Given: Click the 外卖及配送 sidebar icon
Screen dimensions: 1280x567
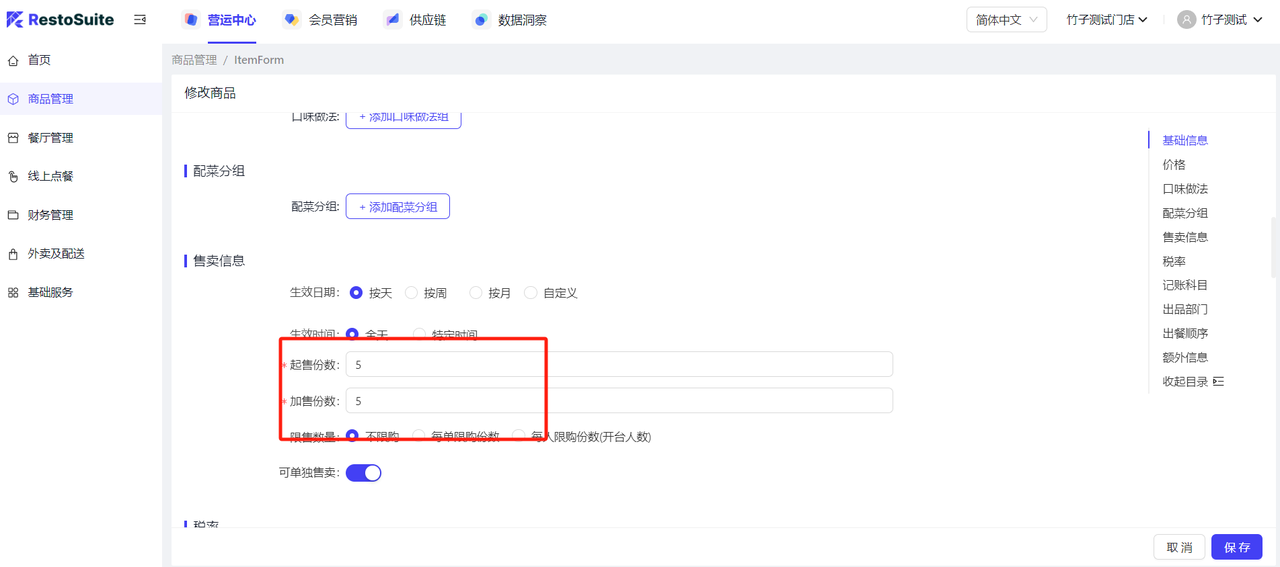Looking at the screenshot, I should tap(13, 254).
